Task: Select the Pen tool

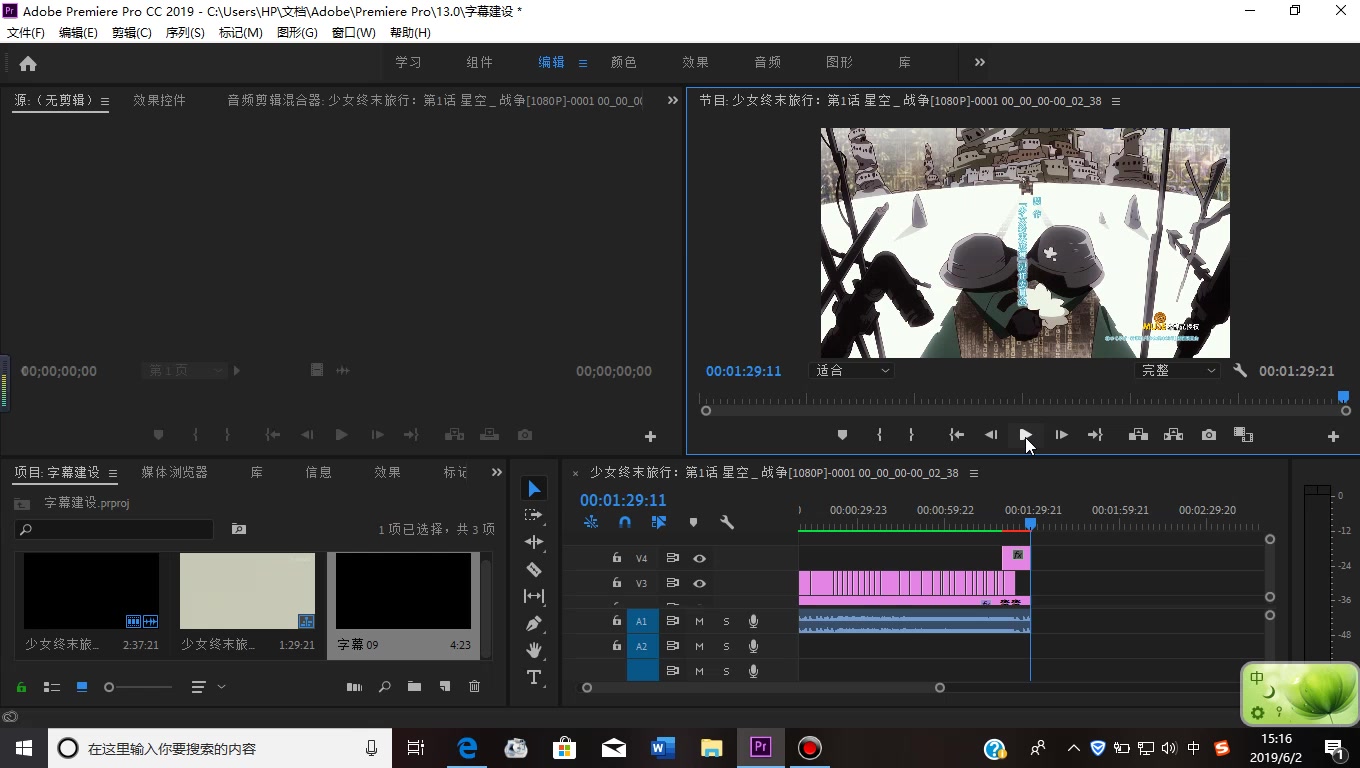Action: click(x=534, y=623)
